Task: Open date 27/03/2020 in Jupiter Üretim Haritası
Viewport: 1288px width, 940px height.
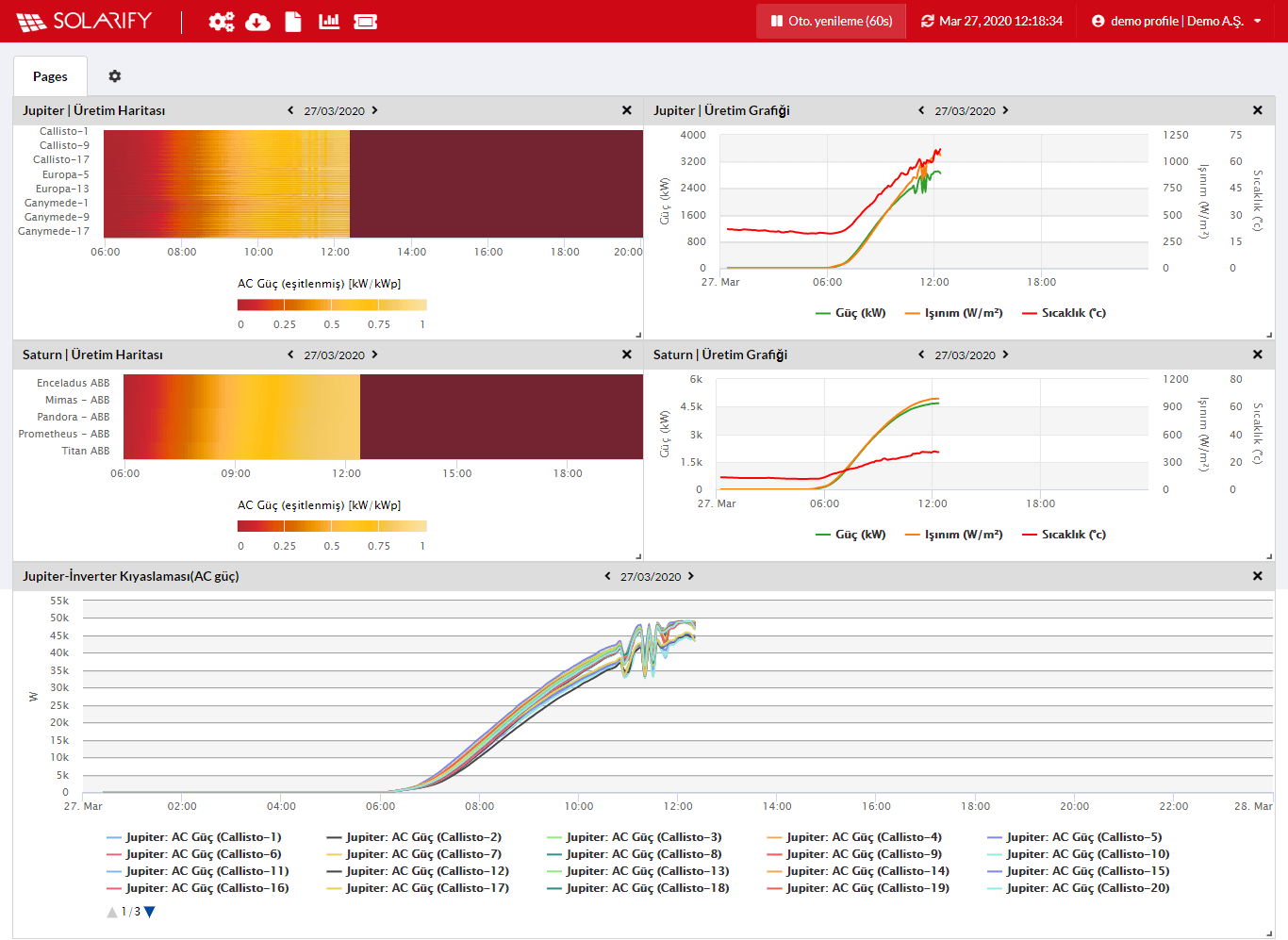Action: pos(334,111)
